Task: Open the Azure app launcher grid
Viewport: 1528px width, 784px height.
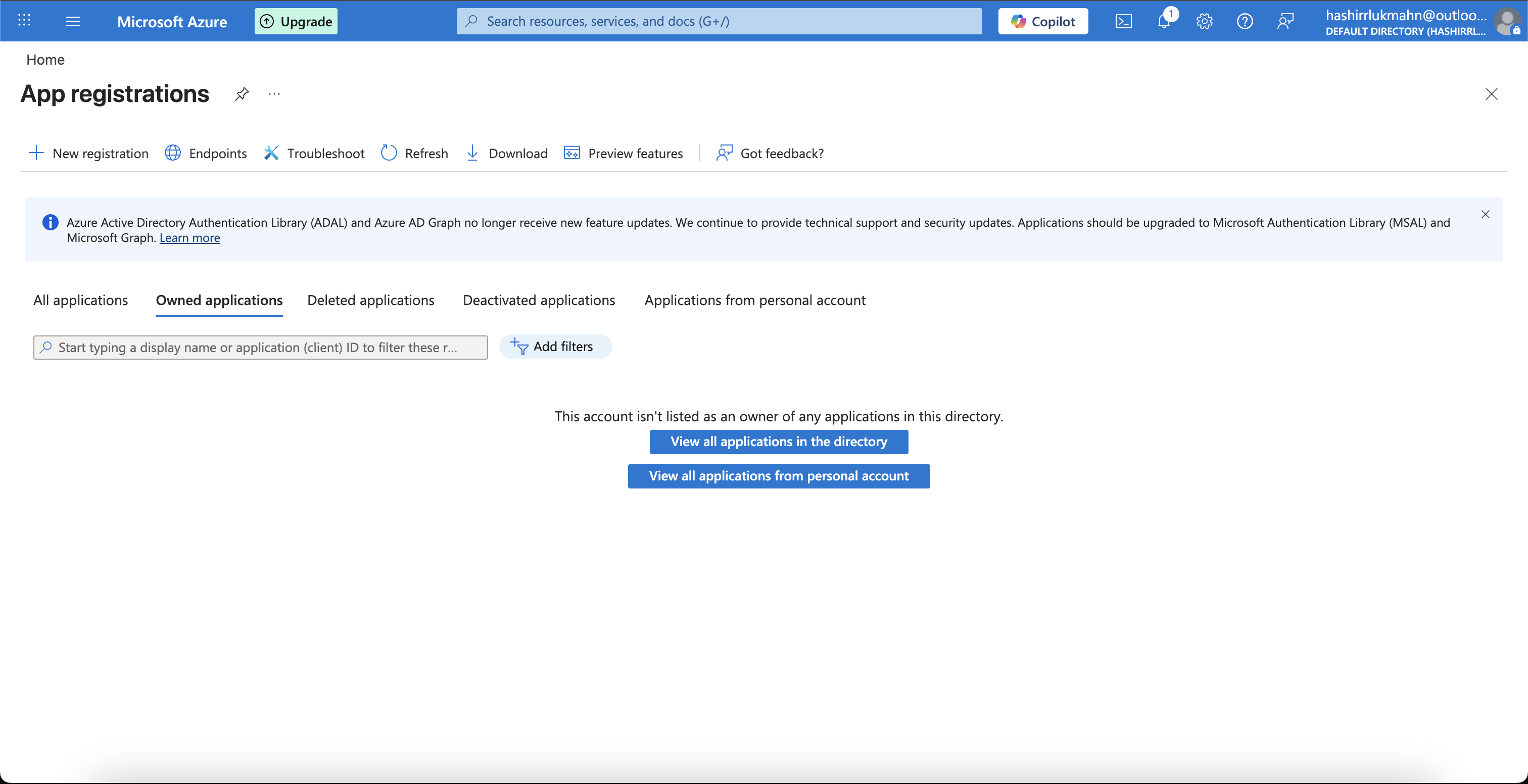Action: (x=24, y=20)
